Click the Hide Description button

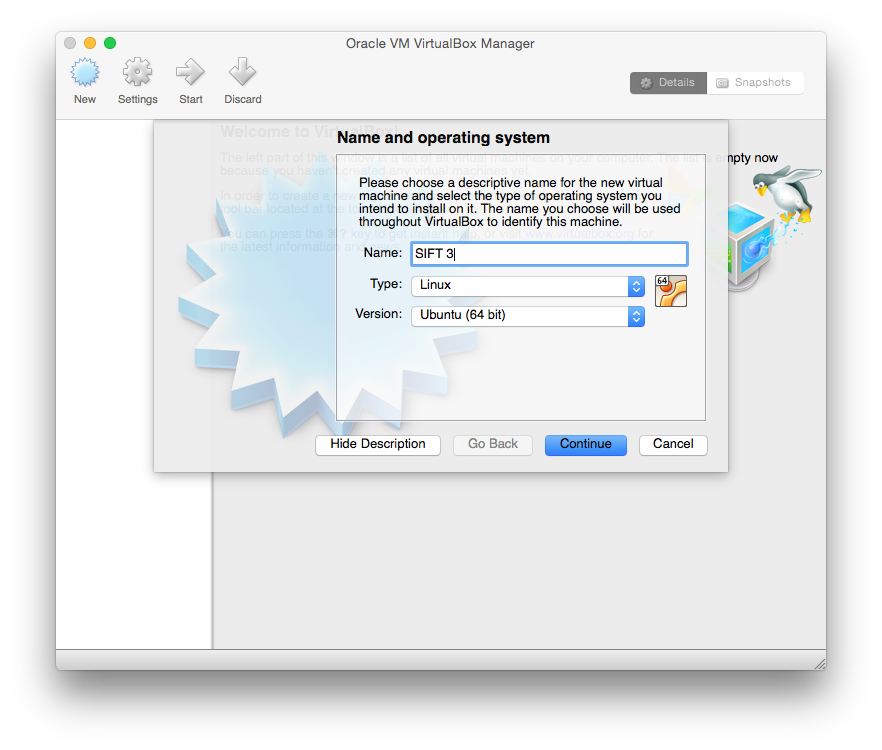[x=377, y=444]
